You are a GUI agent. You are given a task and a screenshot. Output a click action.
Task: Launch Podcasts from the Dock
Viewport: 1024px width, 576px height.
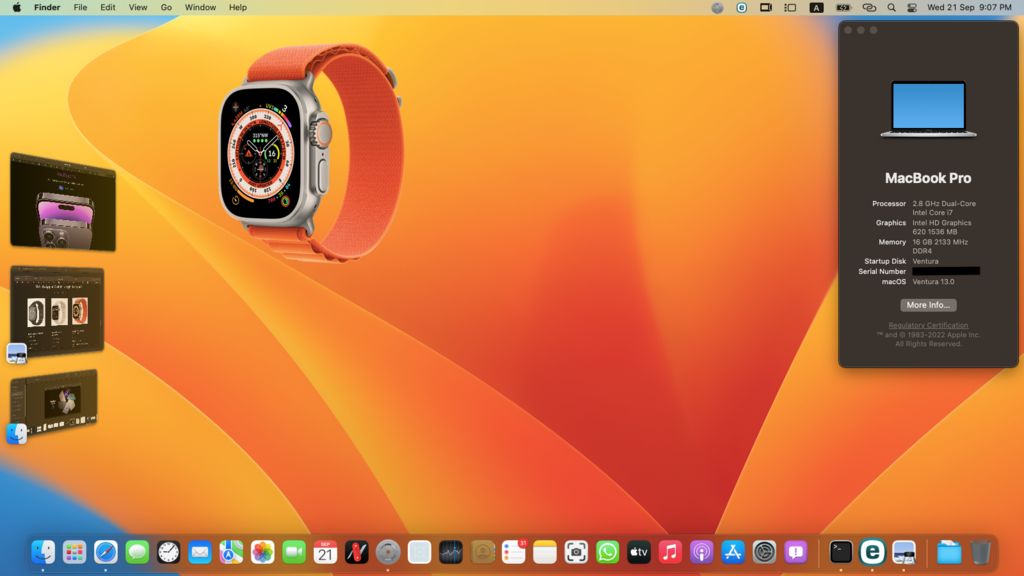(x=702, y=551)
